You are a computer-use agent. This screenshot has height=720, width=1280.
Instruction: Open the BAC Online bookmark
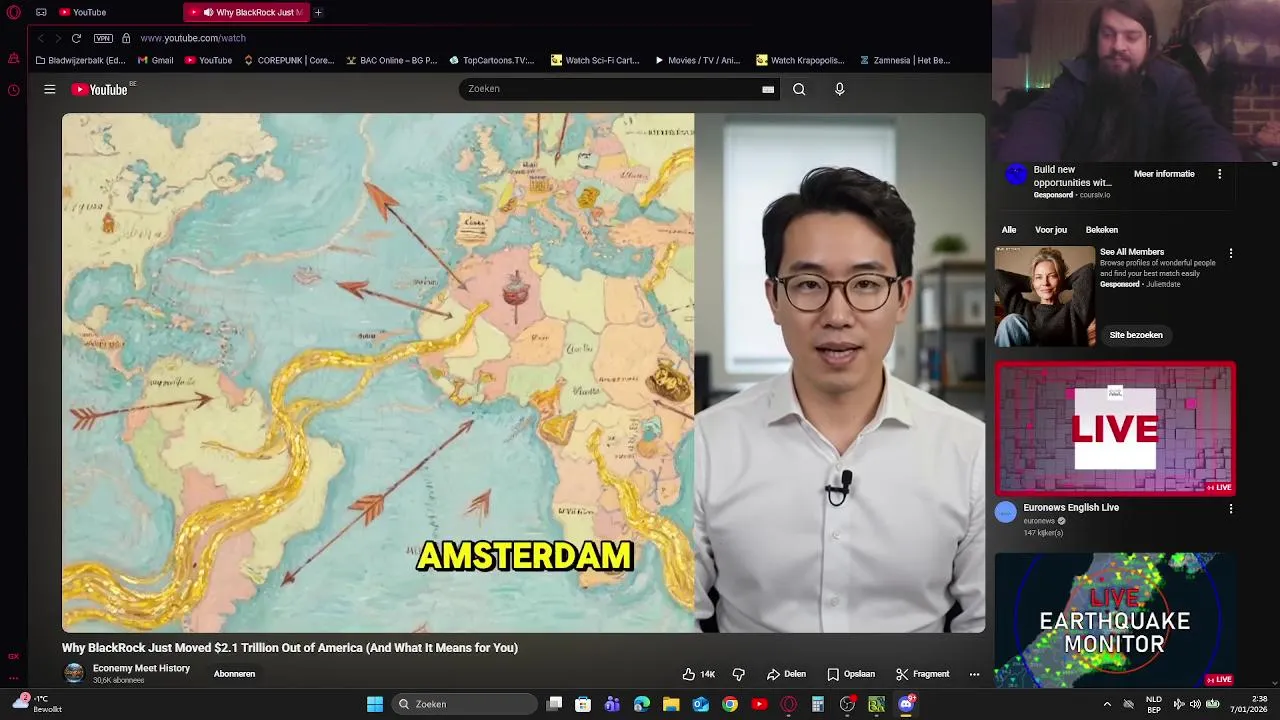tap(392, 60)
